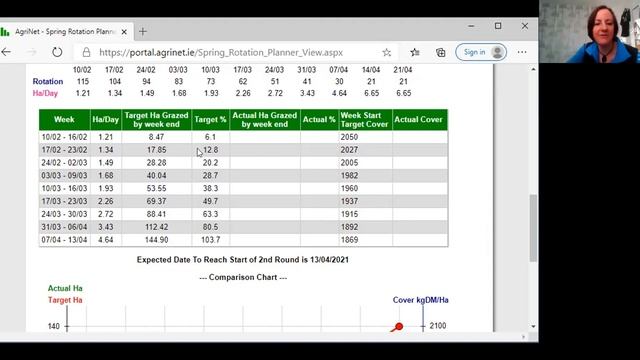Click the Actual Ha chart legend
640x360 pixels.
65,288
